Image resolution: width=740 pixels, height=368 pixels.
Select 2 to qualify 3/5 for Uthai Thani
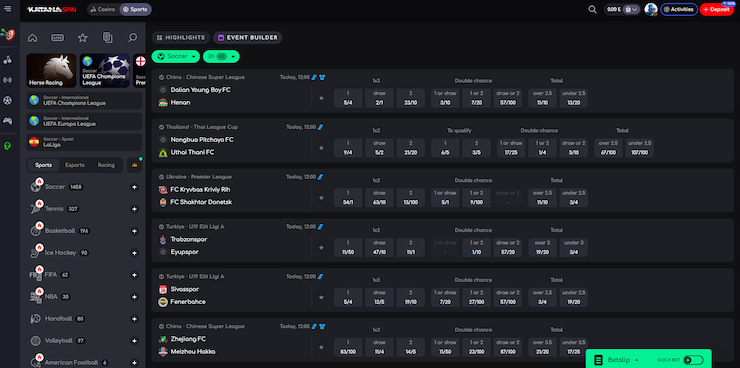(x=476, y=148)
